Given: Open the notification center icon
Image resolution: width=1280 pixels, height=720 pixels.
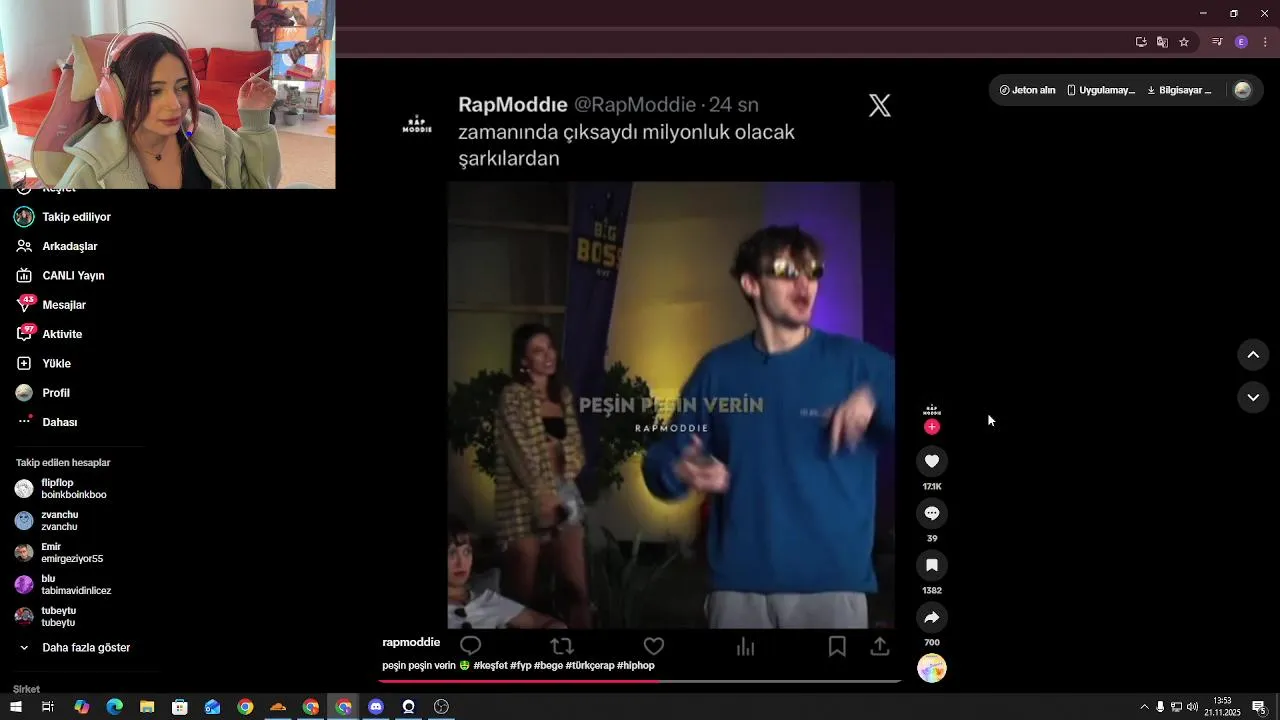Looking at the screenshot, I should pos(1259,707).
